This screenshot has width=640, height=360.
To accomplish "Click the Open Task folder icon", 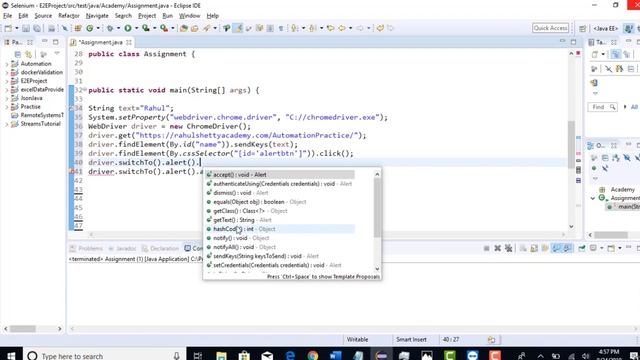I will (195, 28).
